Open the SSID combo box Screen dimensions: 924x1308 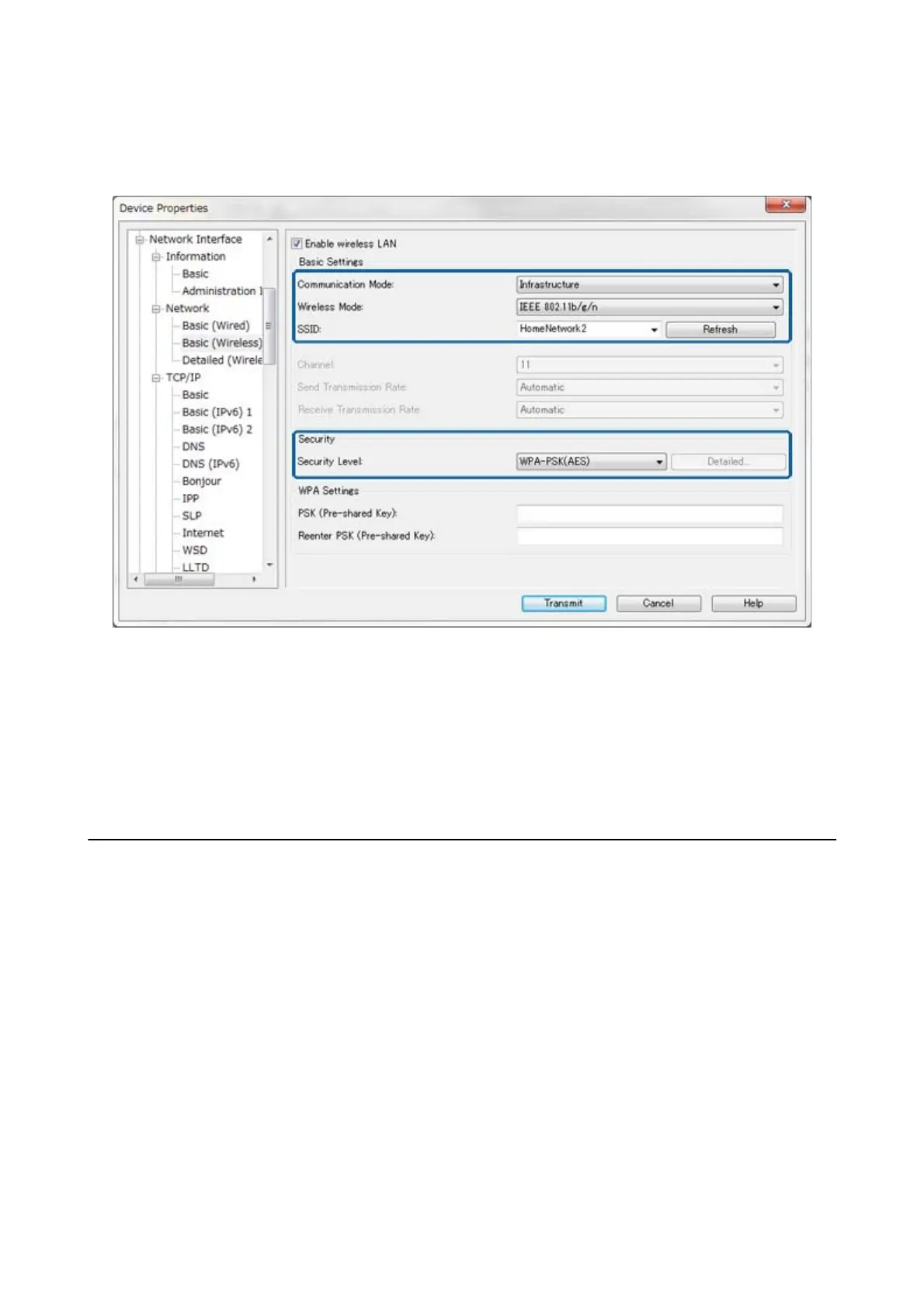tap(589, 329)
